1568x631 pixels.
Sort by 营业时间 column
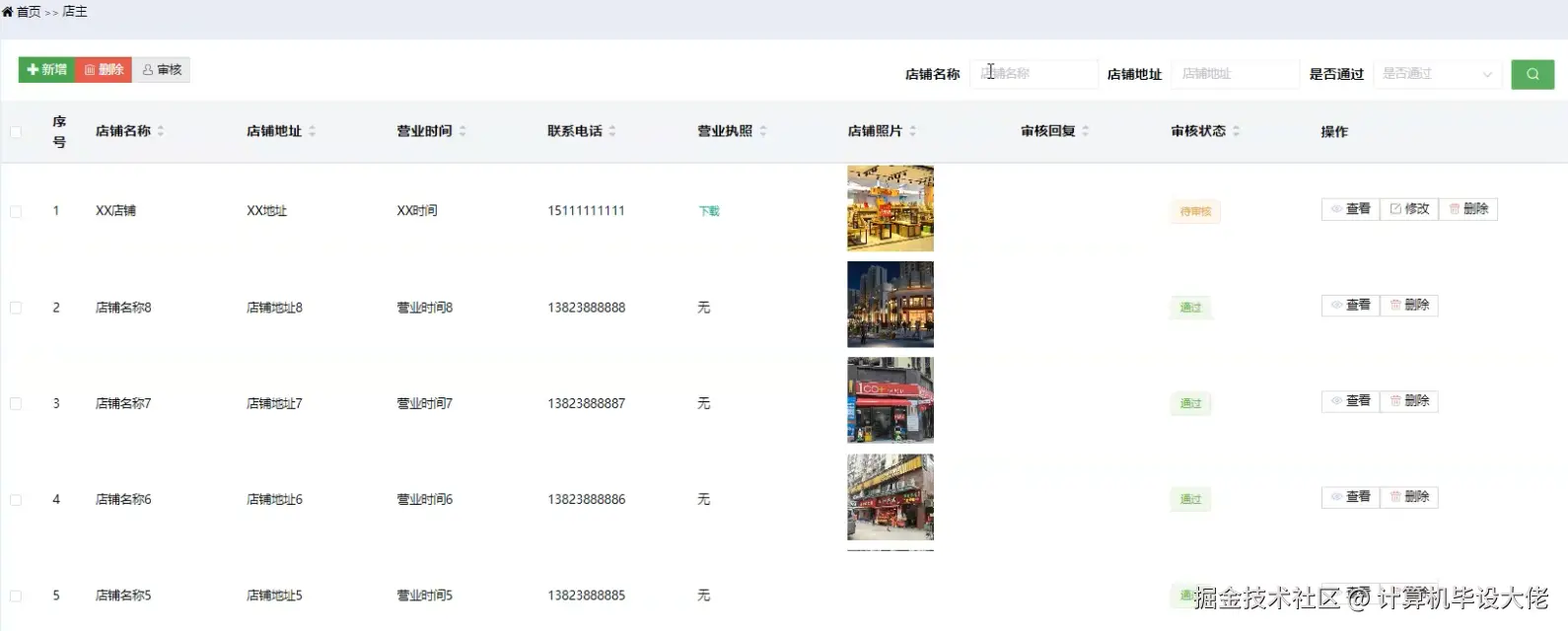tap(463, 131)
